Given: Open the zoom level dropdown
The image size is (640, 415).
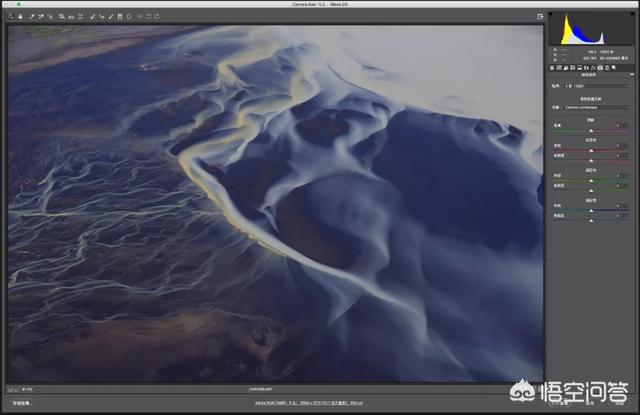Looking at the screenshot, I should [30, 389].
